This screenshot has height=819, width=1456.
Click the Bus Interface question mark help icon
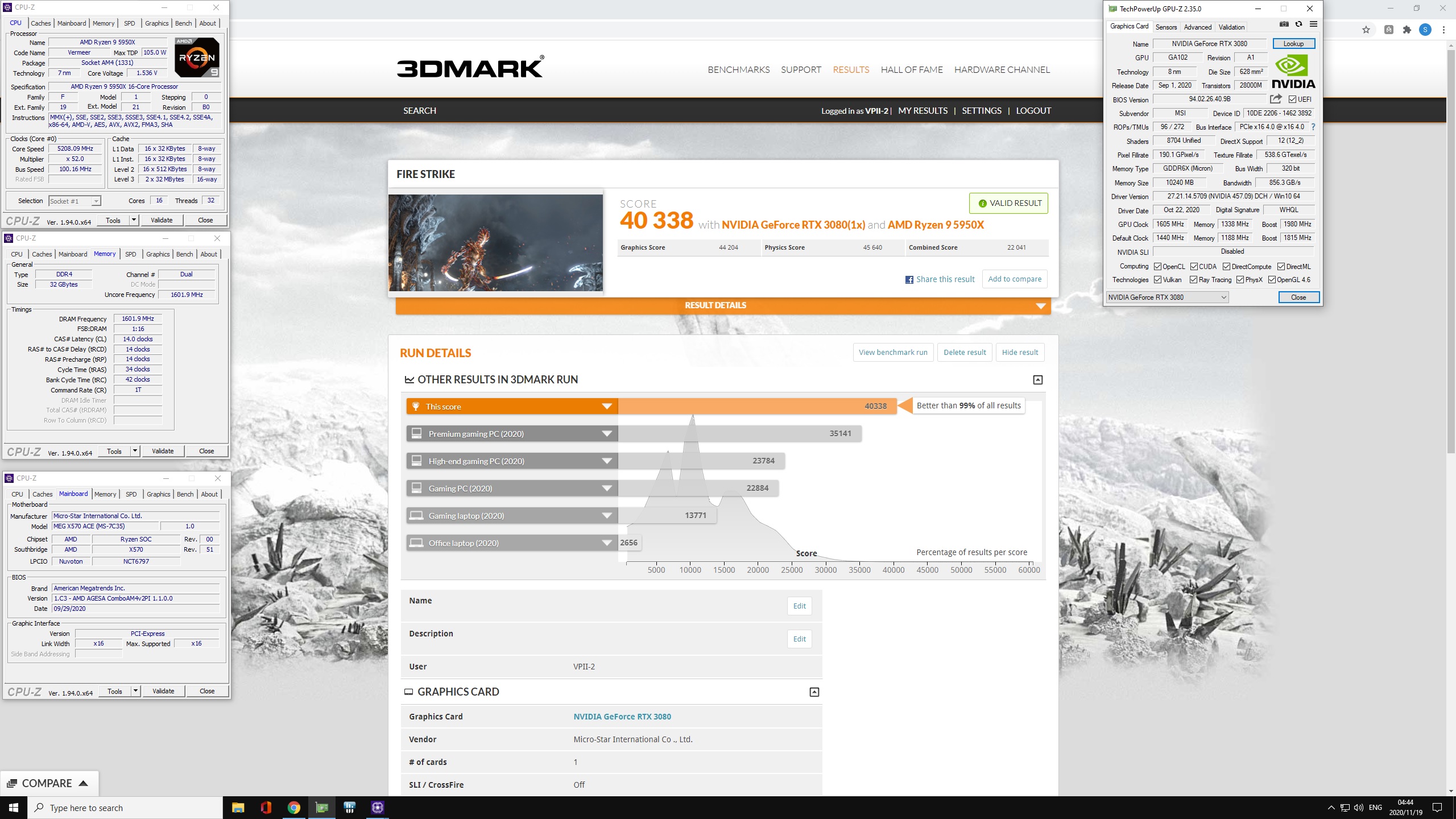[x=1313, y=127]
